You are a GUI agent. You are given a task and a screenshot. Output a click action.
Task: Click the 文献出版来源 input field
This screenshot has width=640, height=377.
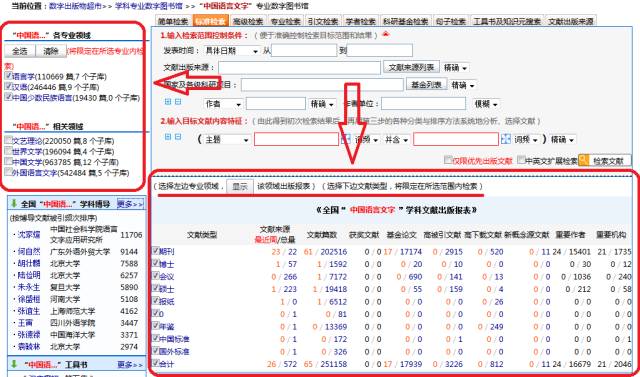tap(299, 68)
